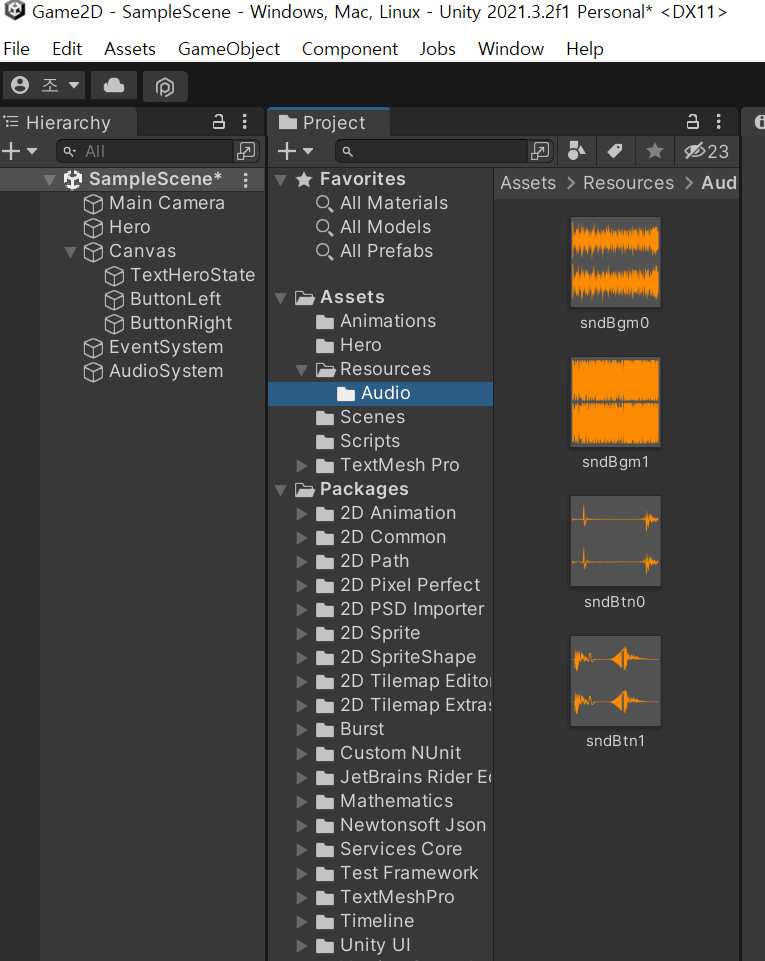Click Assets in the breadcrumb path
Viewport: 765px width, 961px height.
pyautogui.click(x=528, y=183)
